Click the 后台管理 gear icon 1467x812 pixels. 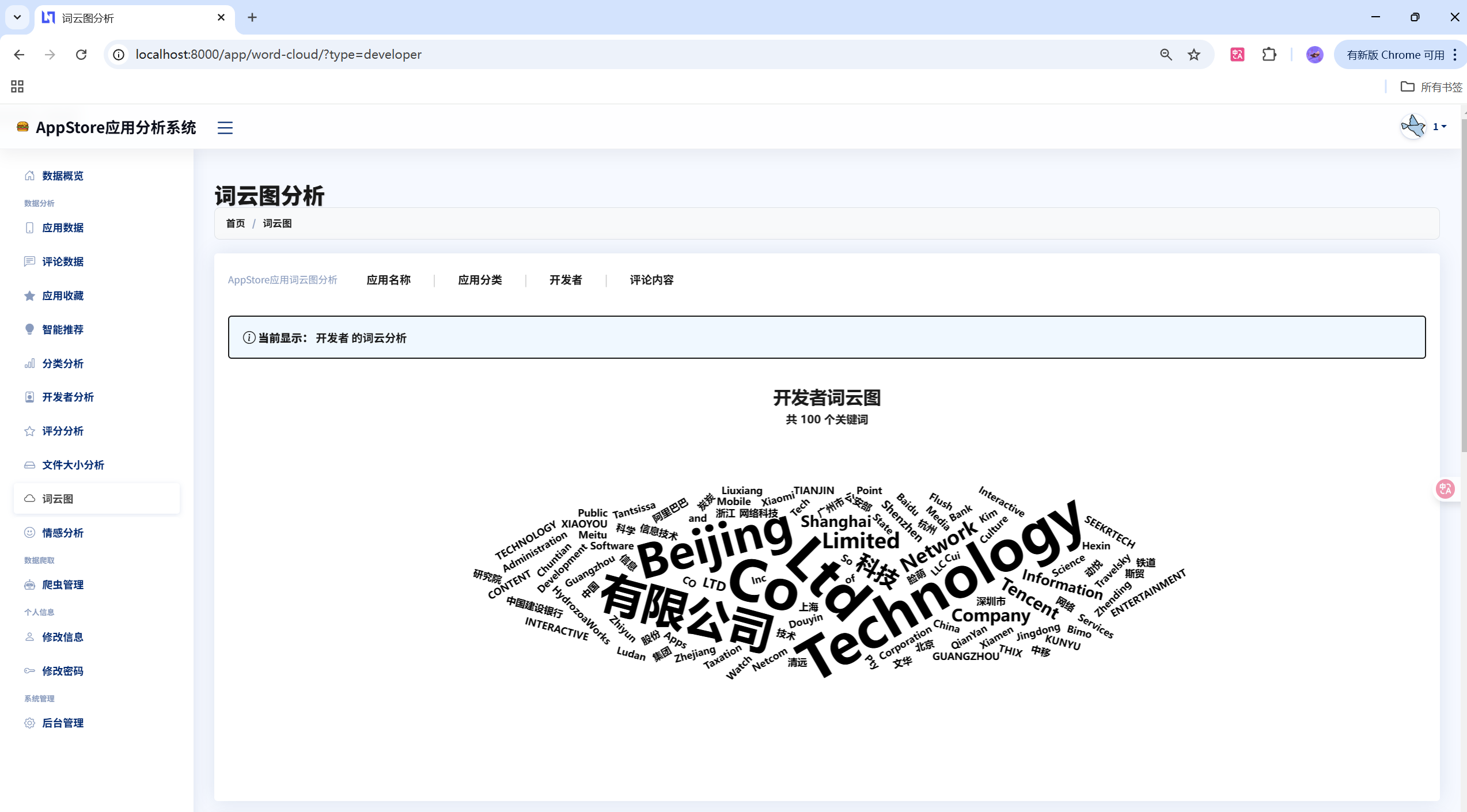click(x=29, y=723)
